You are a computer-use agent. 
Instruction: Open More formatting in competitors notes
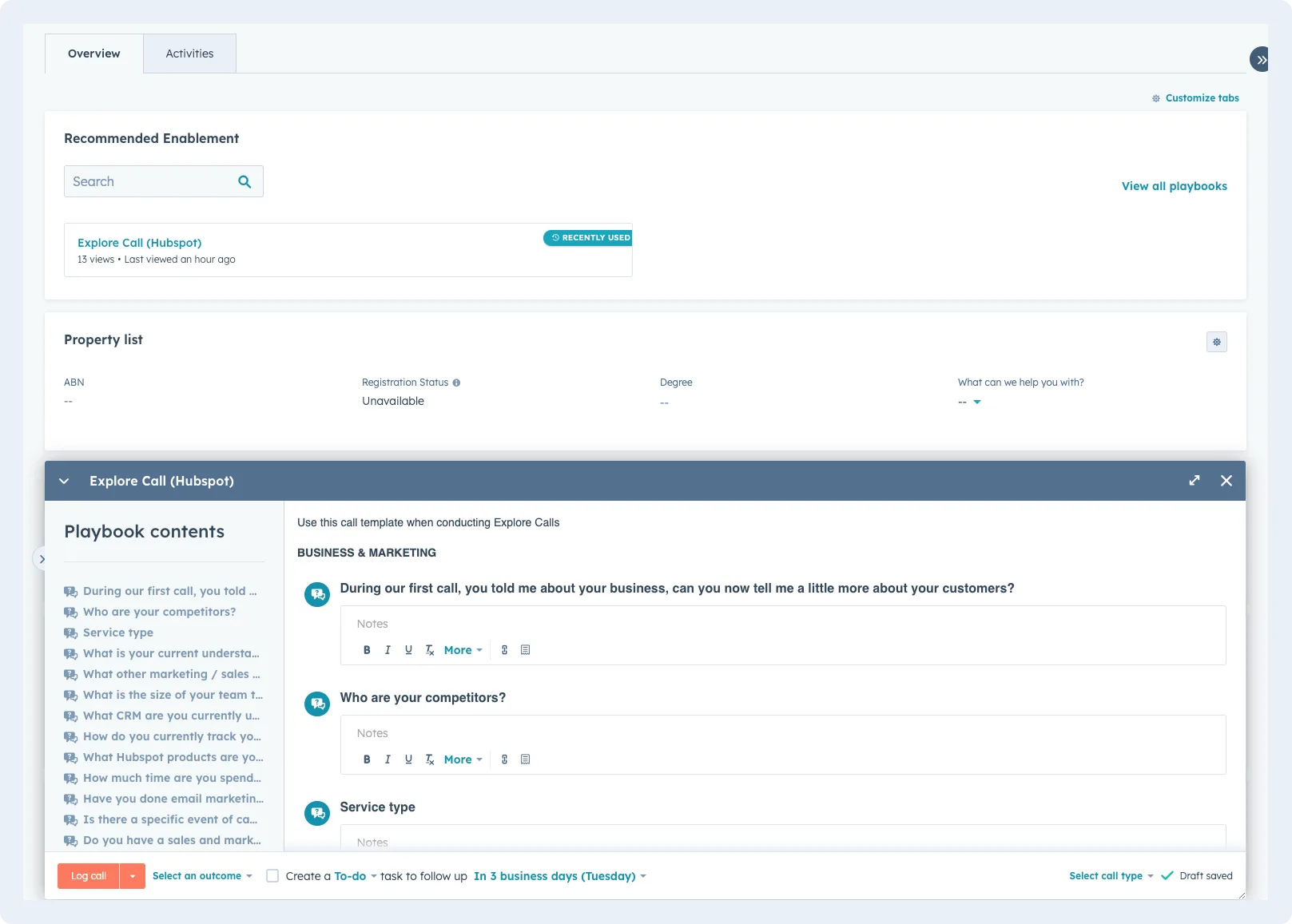click(463, 759)
